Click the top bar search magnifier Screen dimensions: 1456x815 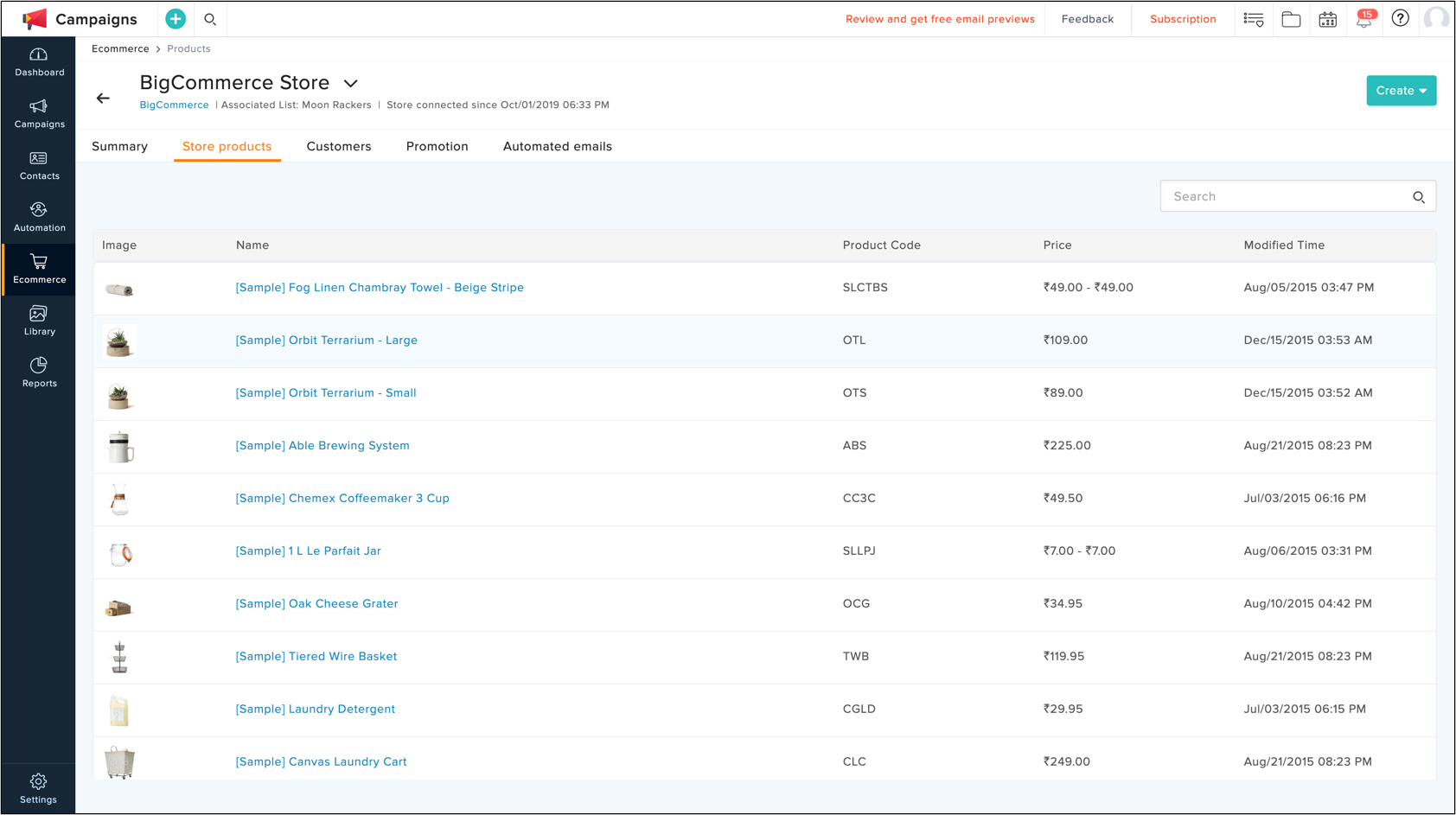[x=210, y=19]
